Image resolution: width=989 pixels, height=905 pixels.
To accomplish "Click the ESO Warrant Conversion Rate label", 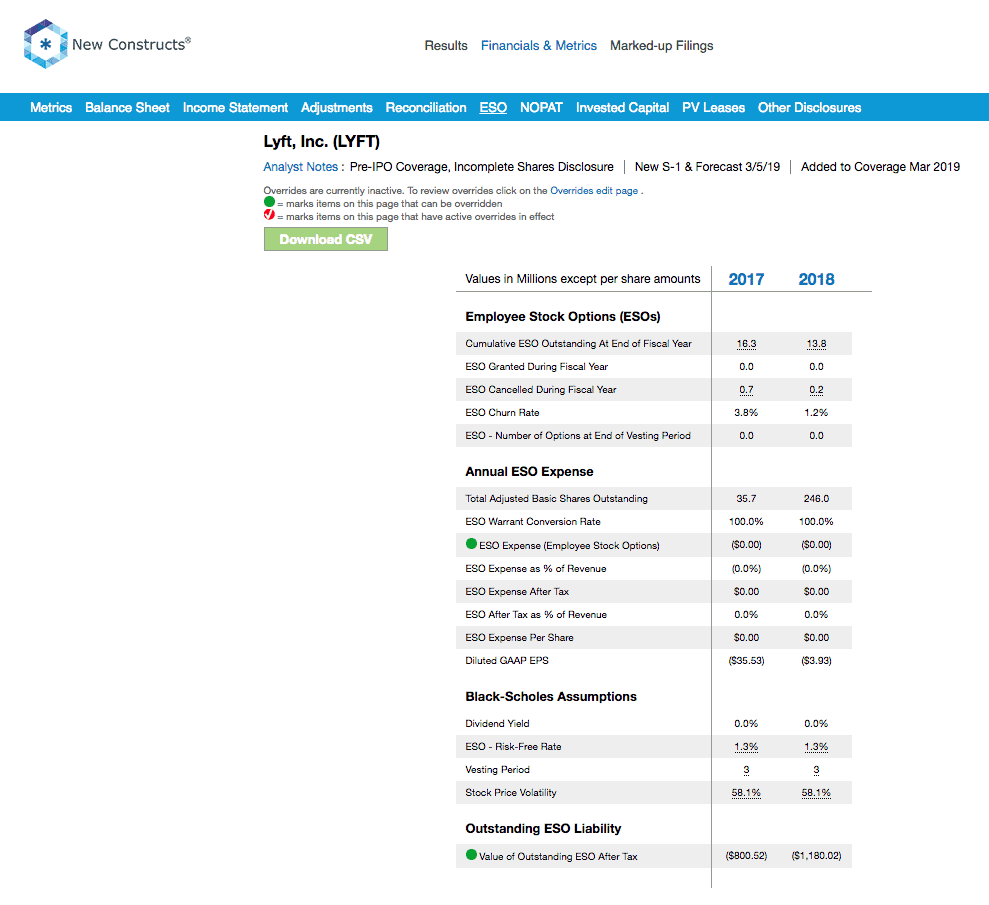I will [x=533, y=522].
